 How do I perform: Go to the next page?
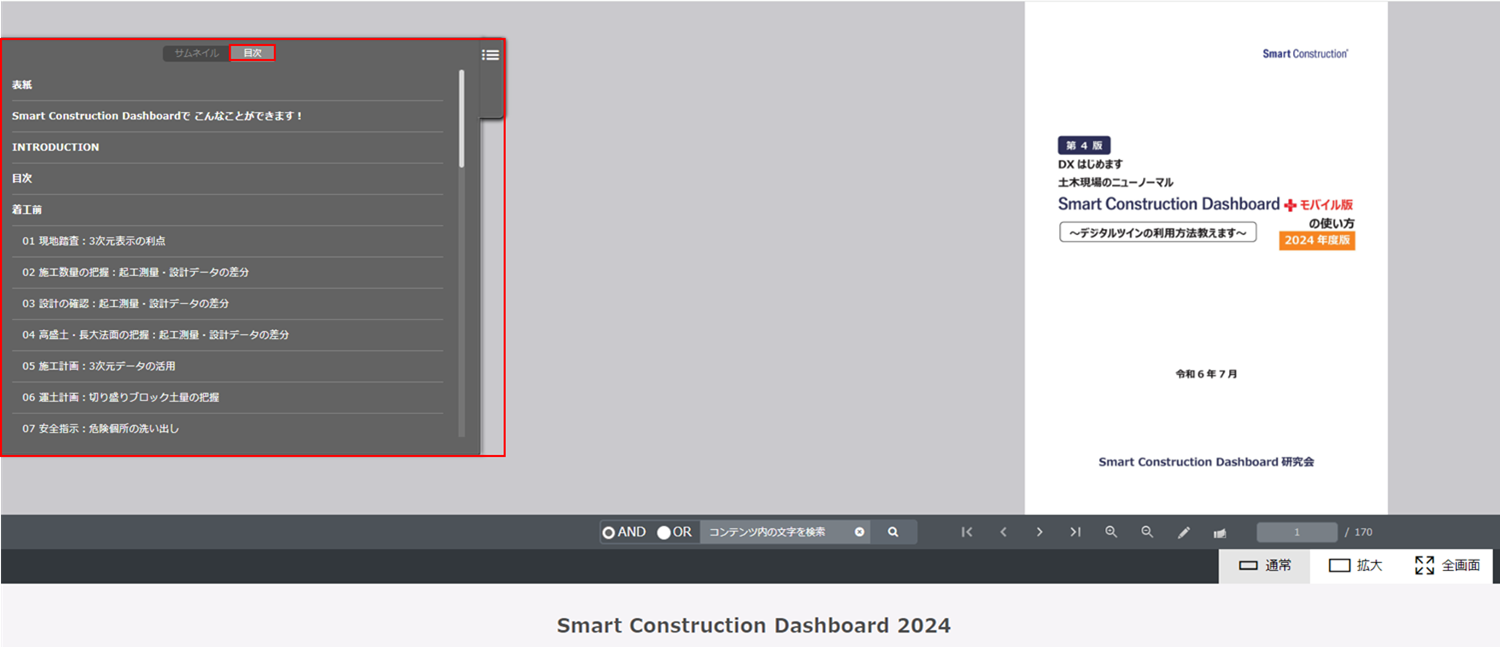[1039, 532]
